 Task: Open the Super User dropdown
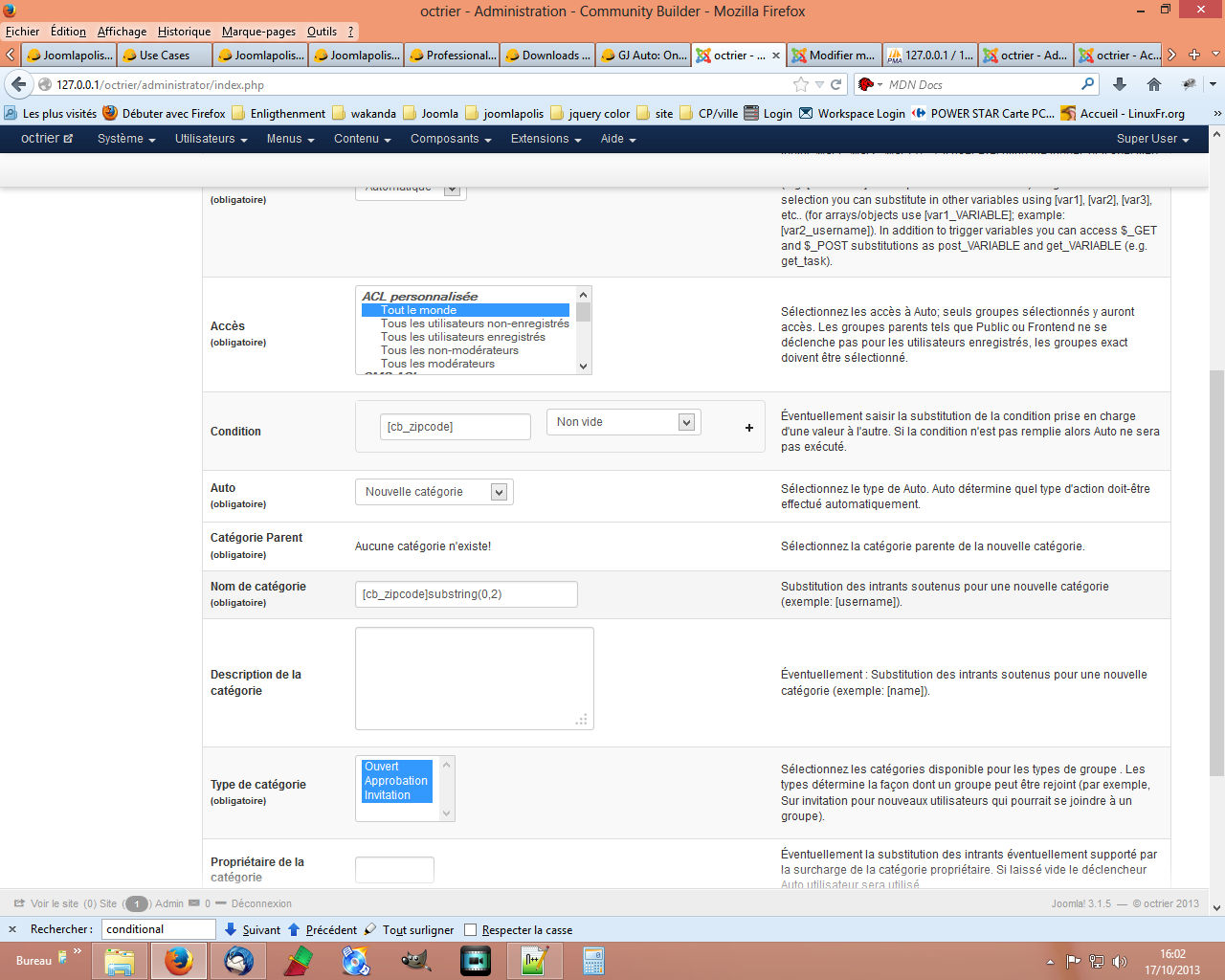click(x=1152, y=139)
